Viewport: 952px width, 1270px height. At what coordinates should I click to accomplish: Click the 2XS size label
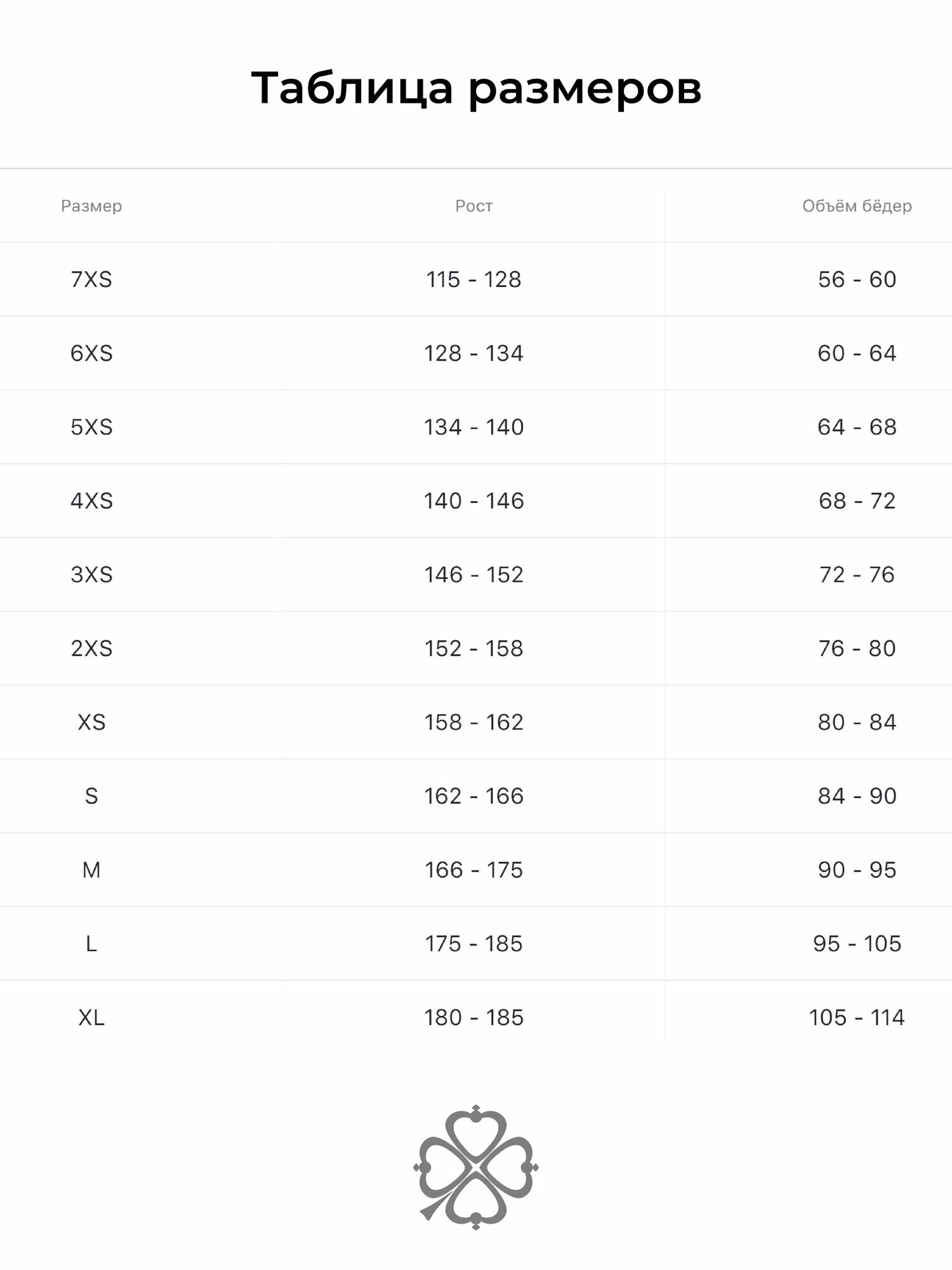point(91,648)
